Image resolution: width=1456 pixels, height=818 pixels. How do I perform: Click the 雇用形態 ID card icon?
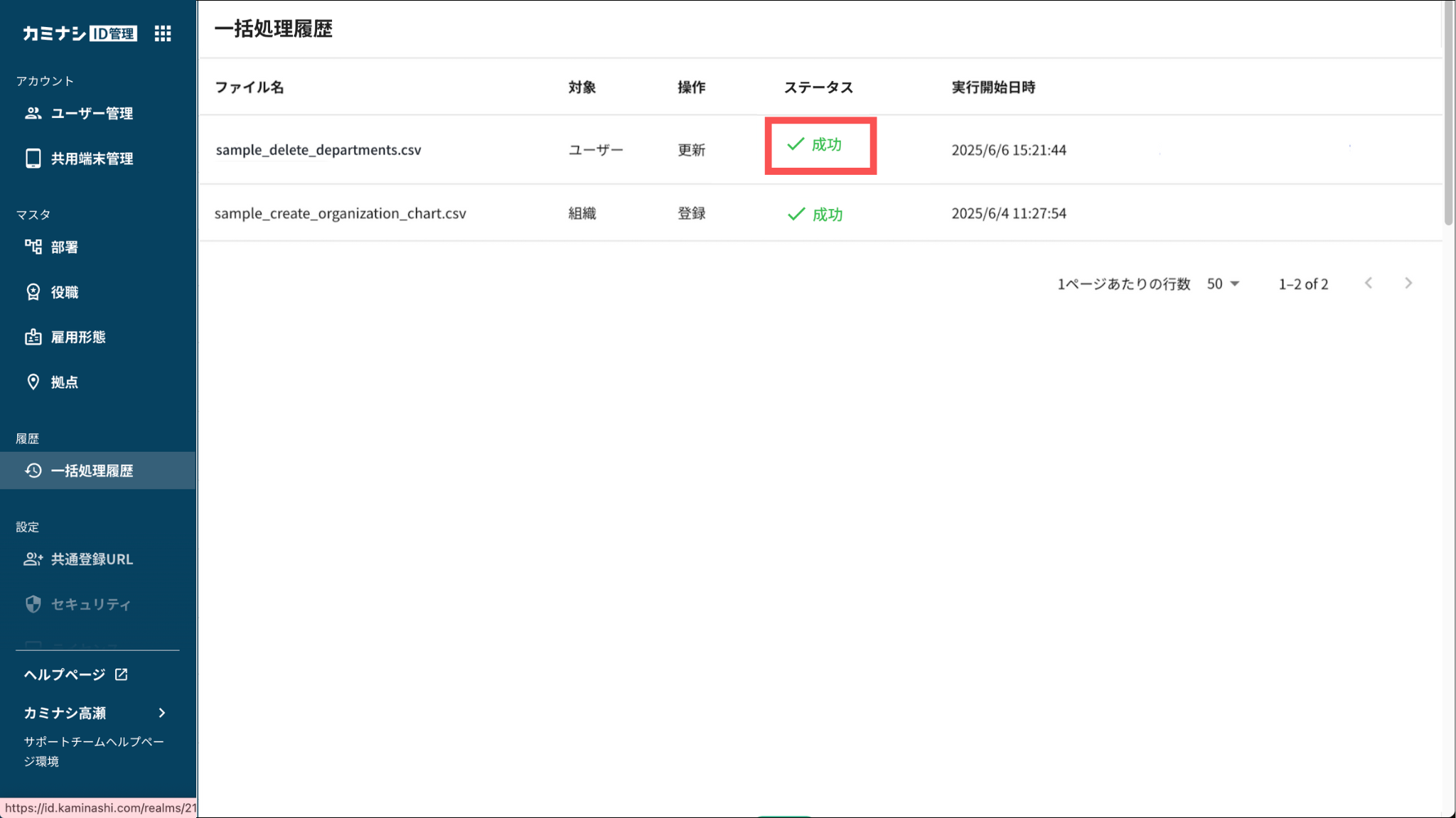(33, 337)
